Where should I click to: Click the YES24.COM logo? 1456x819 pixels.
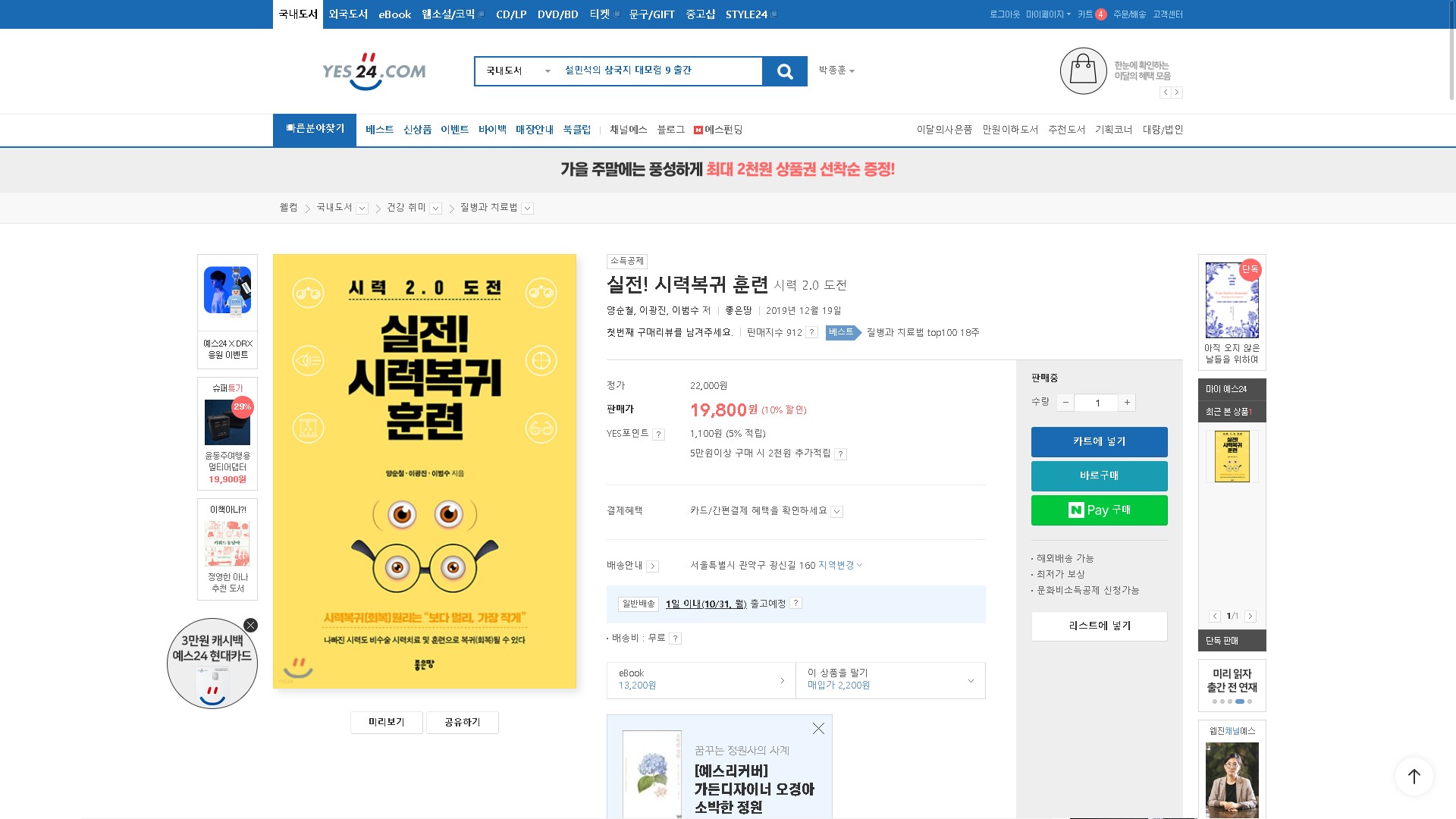(x=374, y=71)
